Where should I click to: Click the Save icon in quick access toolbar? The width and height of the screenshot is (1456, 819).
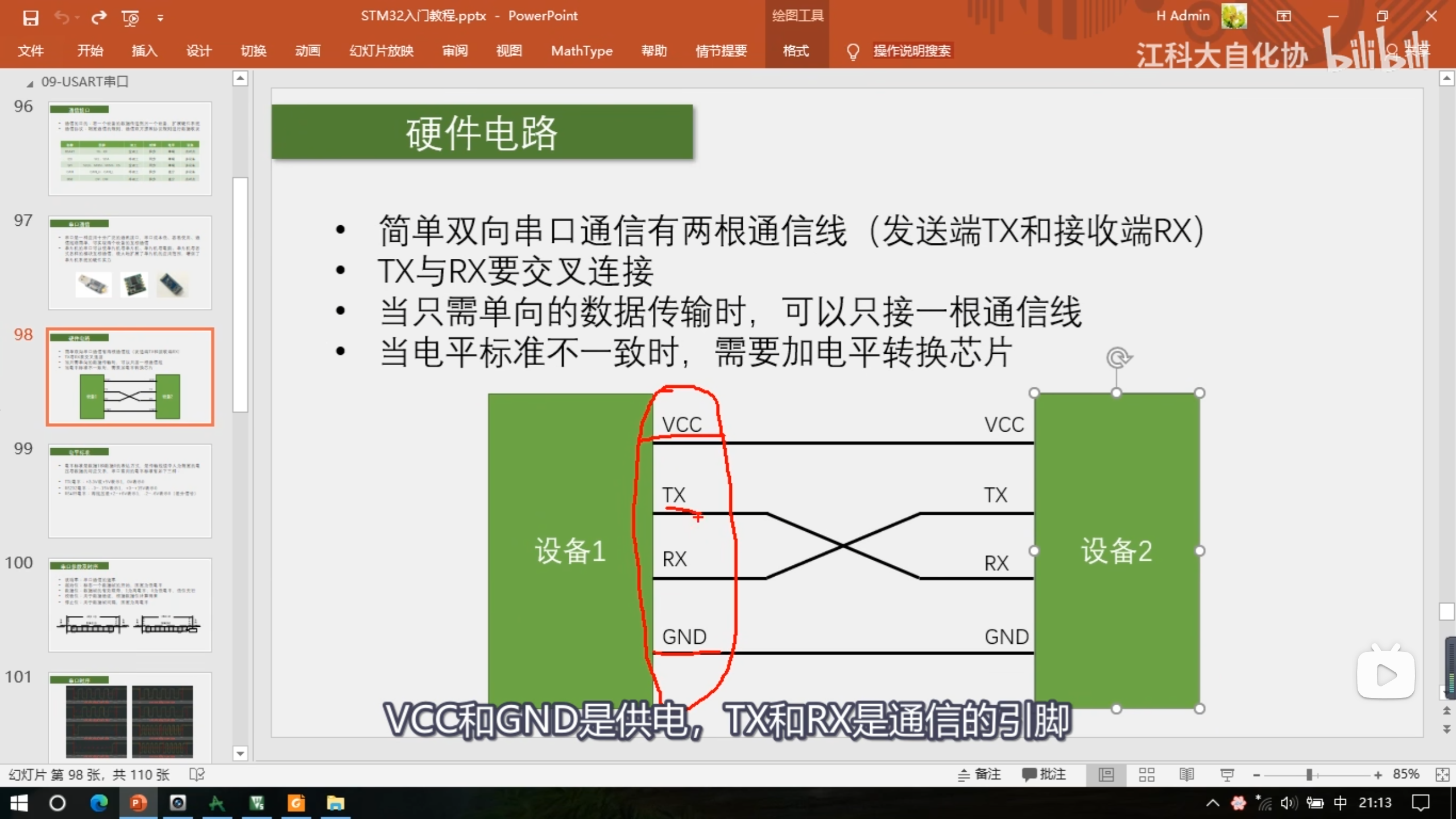coord(31,18)
